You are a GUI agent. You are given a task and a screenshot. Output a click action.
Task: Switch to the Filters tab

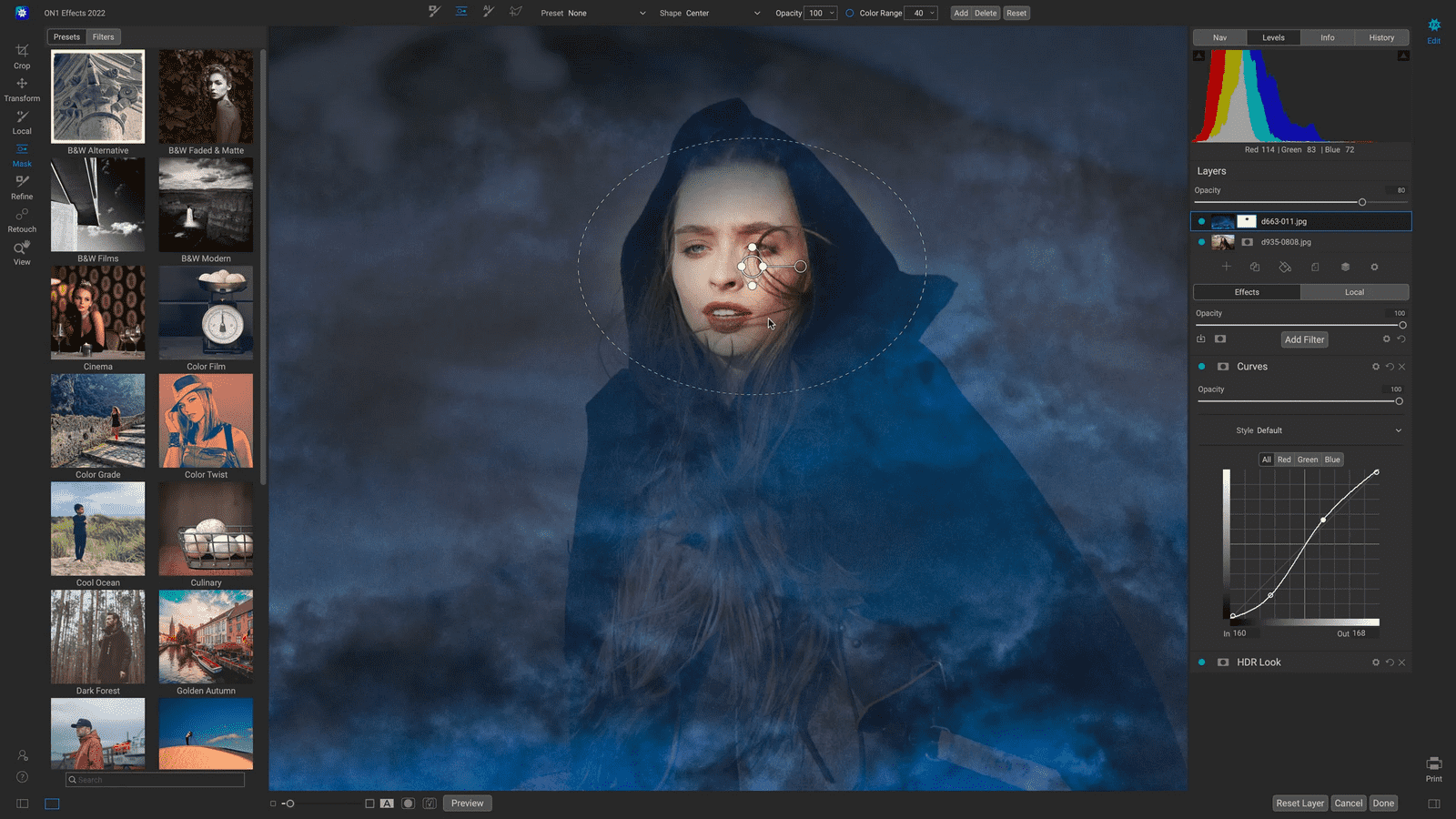pos(103,37)
